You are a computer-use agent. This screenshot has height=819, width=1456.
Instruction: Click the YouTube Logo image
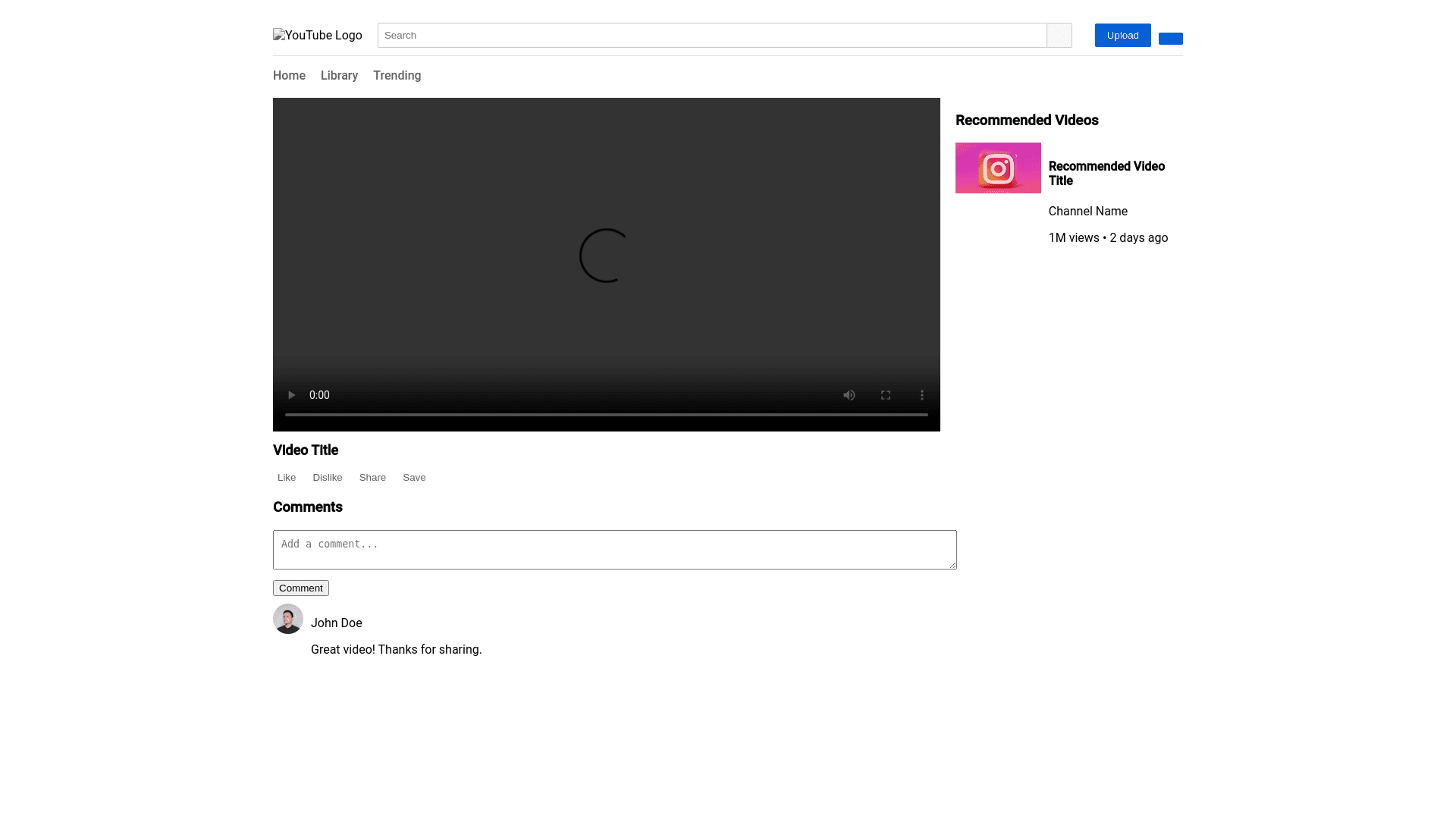click(x=317, y=35)
